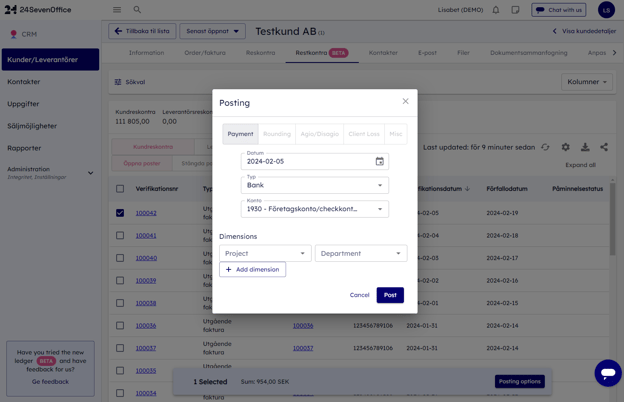Open the Department dimension dropdown

[x=360, y=253]
